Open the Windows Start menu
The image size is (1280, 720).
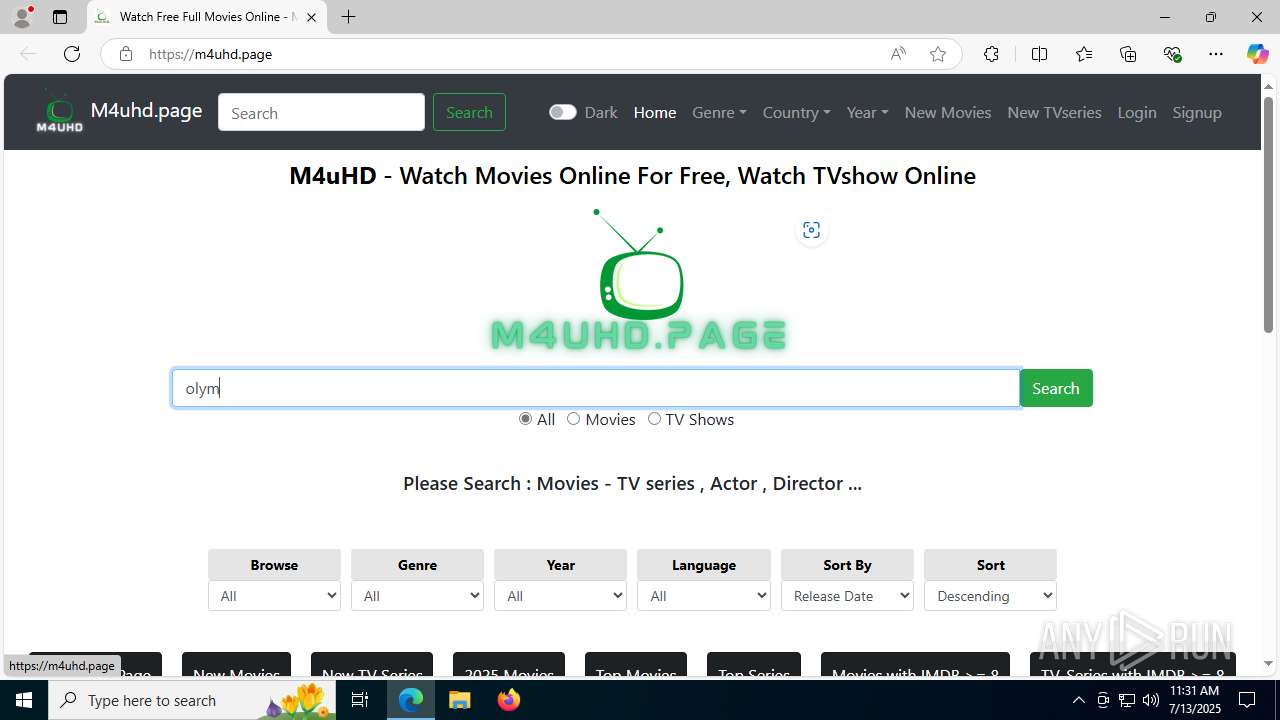point(24,700)
